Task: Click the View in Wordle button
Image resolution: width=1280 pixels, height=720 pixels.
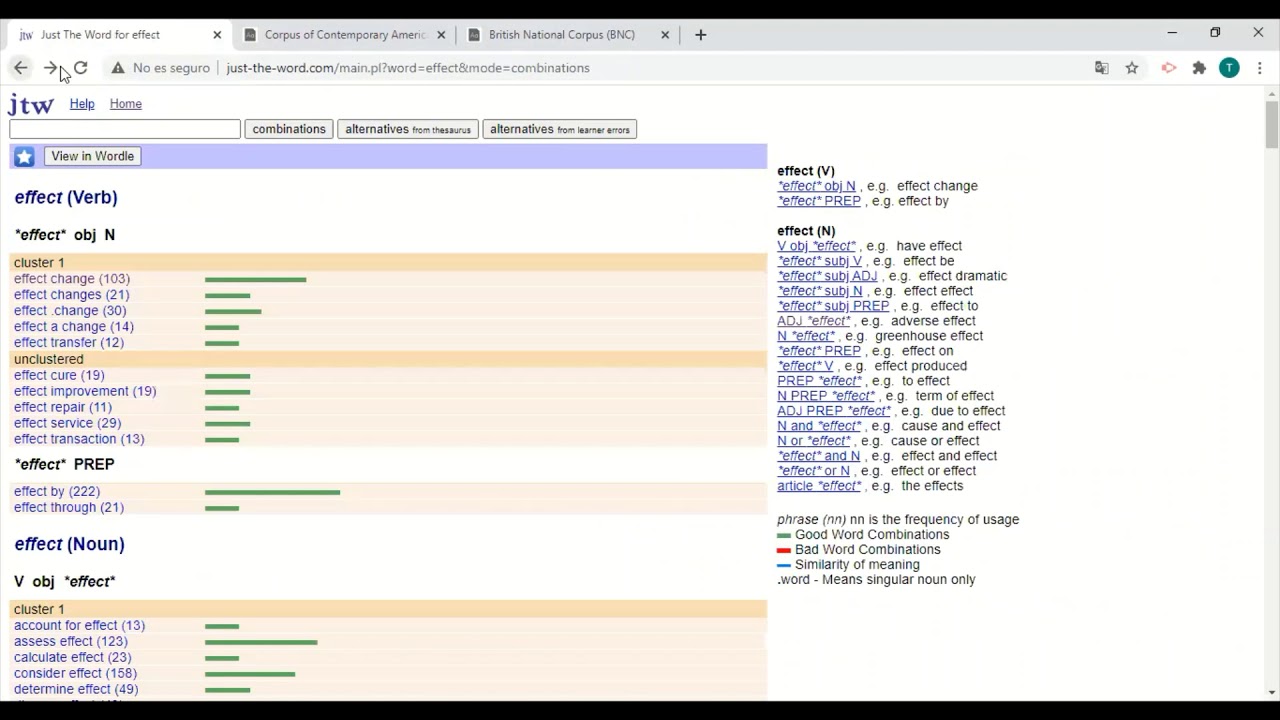Action: tap(92, 156)
